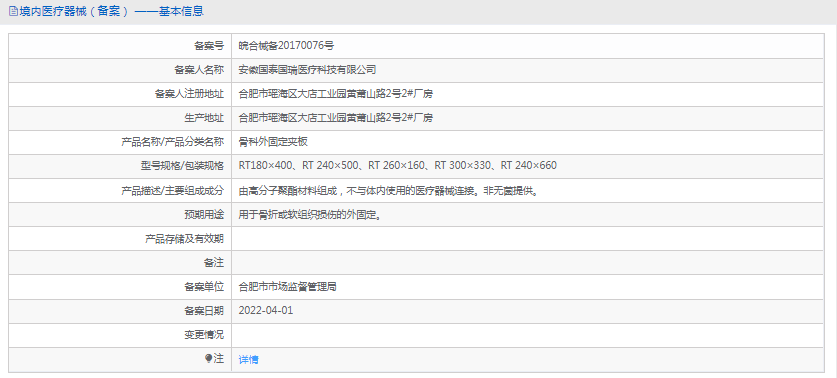The height and width of the screenshot is (378, 837).
Task: Click the empty 变更情况 value cell
Action: click(528, 335)
